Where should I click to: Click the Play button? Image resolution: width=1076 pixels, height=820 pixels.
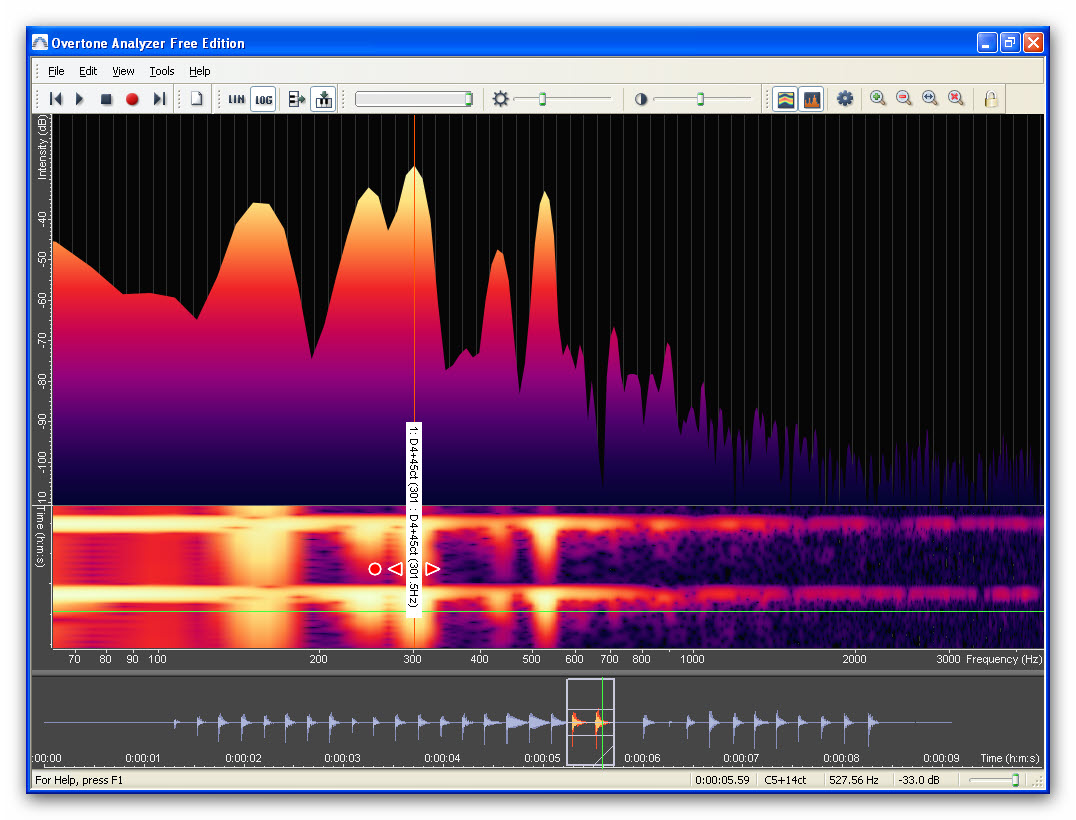(80, 99)
